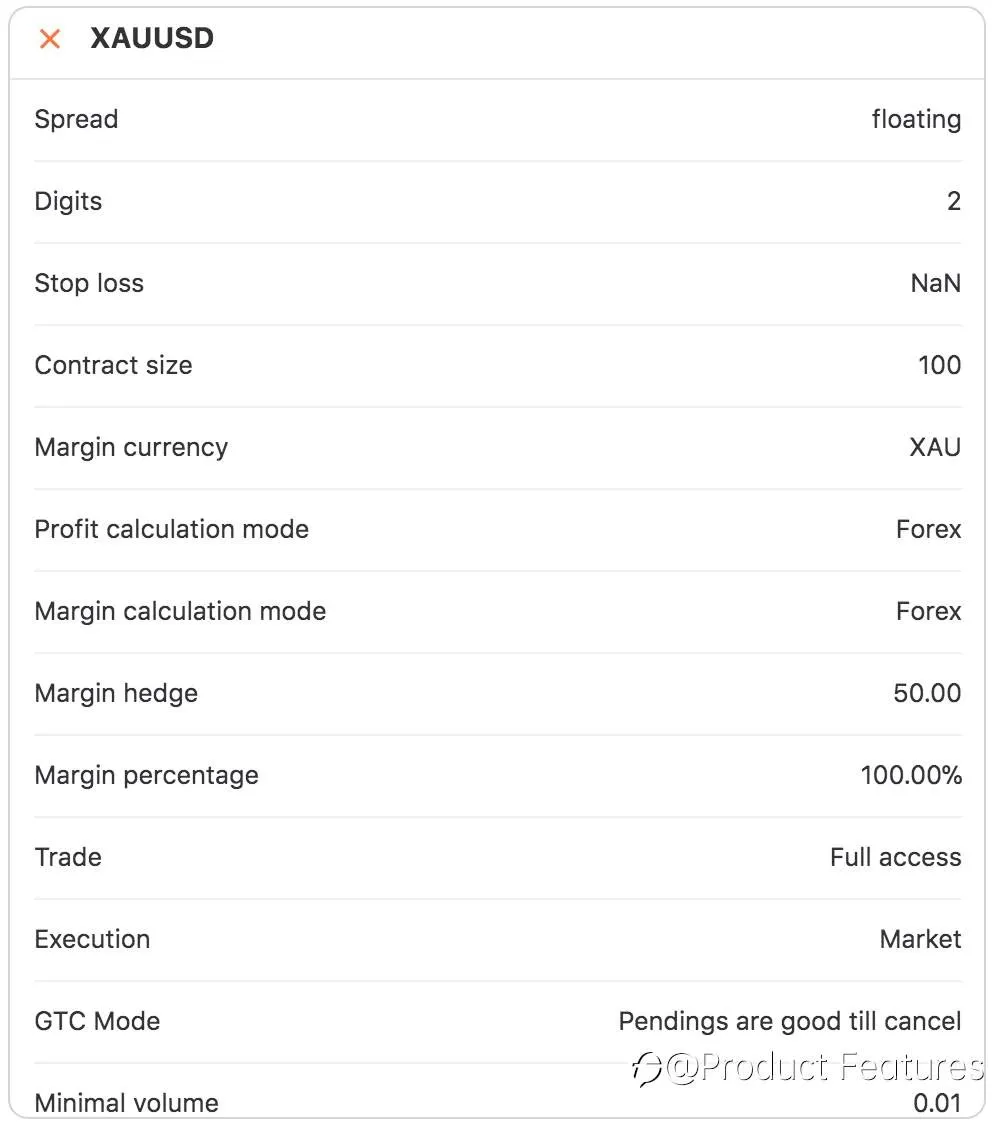The width and height of the screenshot is (994, 1122).
Task: Click the Stop loss NaN value
Action: coord(935,283)
